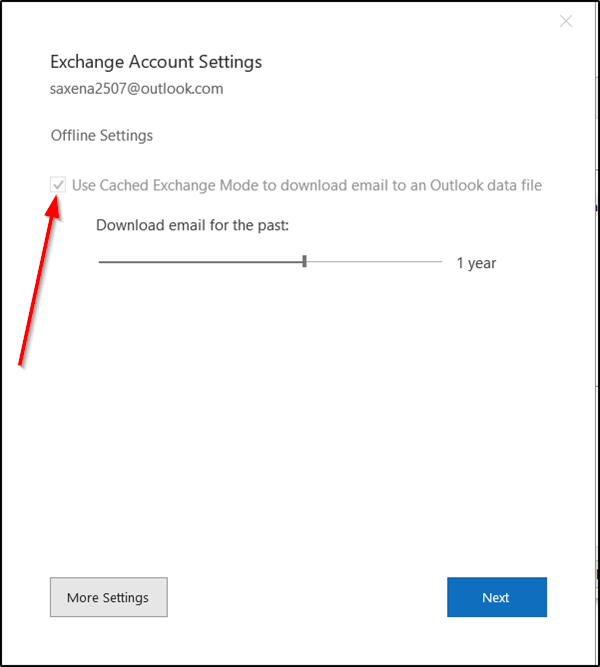The image size is (600, 667).
Task: Click the red arrow annotation tail
Action: [x=20, y=362]
